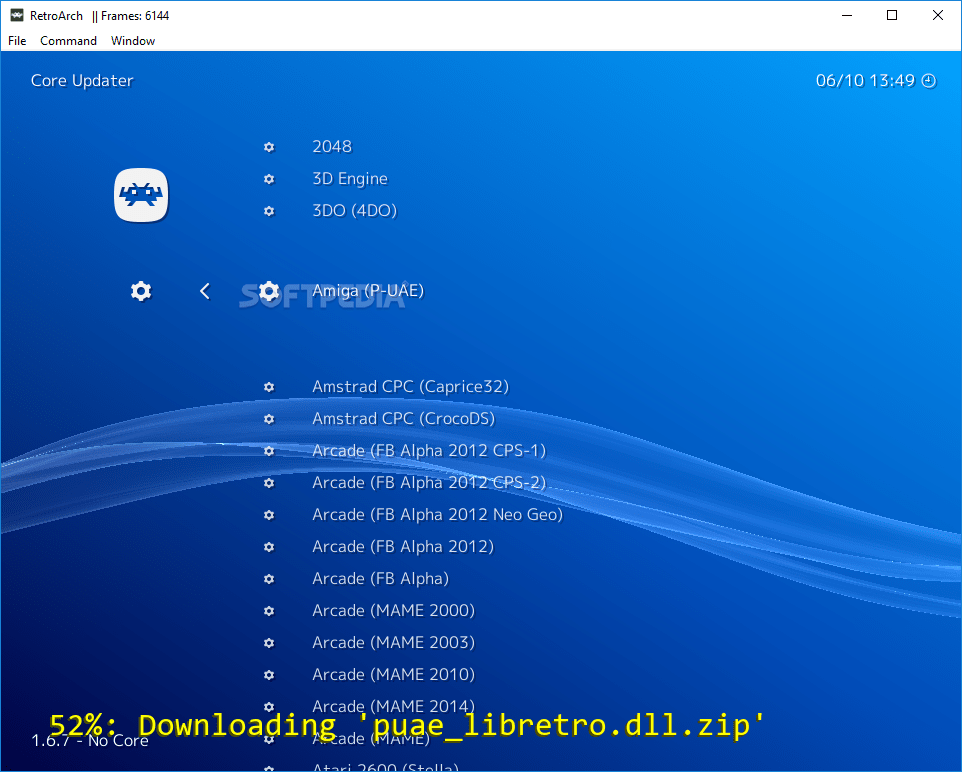Click gear icon beside Amstrad CPC (CrocoDS)
Image resolution: width=962 pixels, height=772 pixels.
[269, 419]
